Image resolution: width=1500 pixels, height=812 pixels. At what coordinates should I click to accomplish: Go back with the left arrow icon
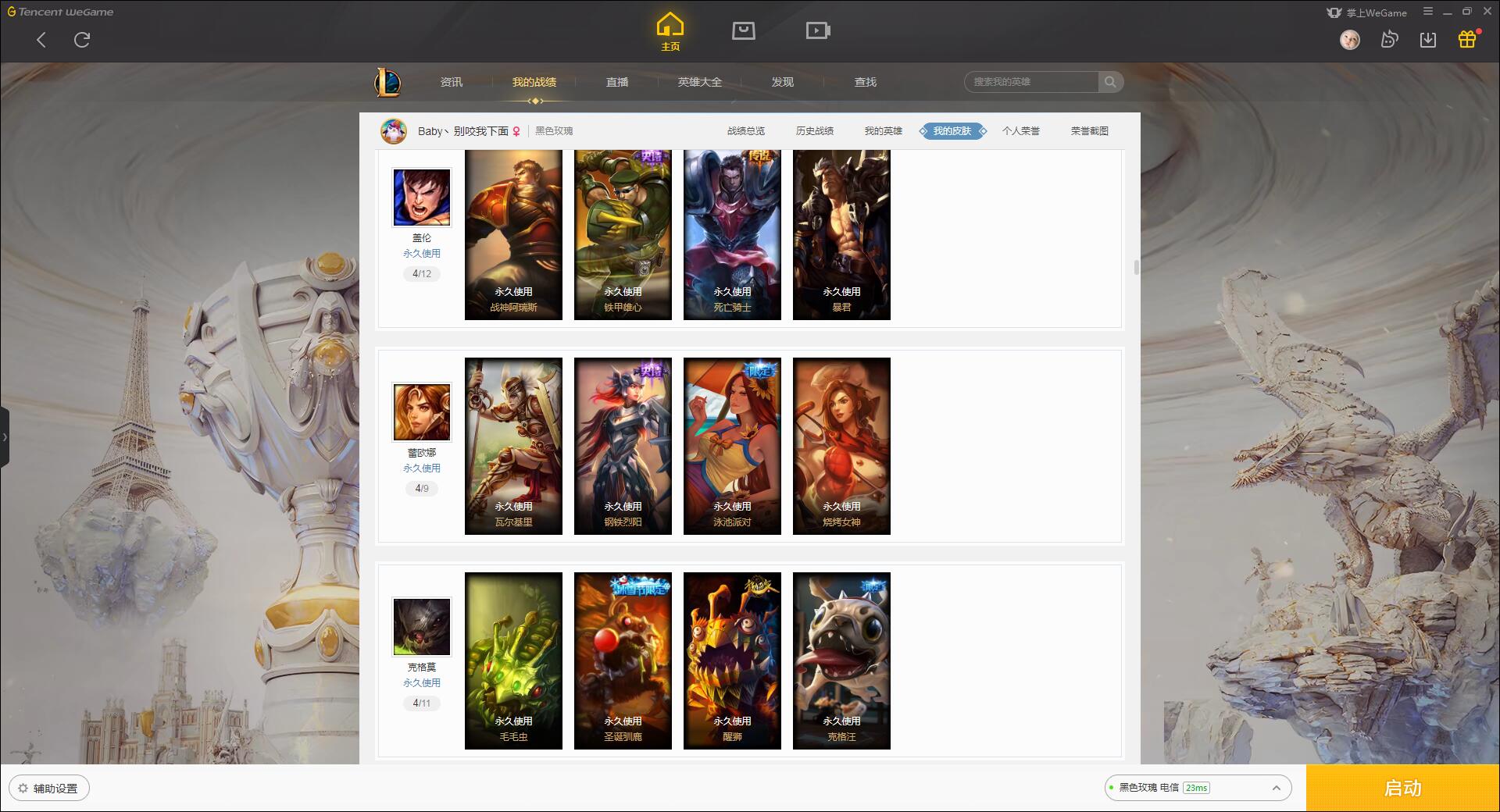(41, 40)
